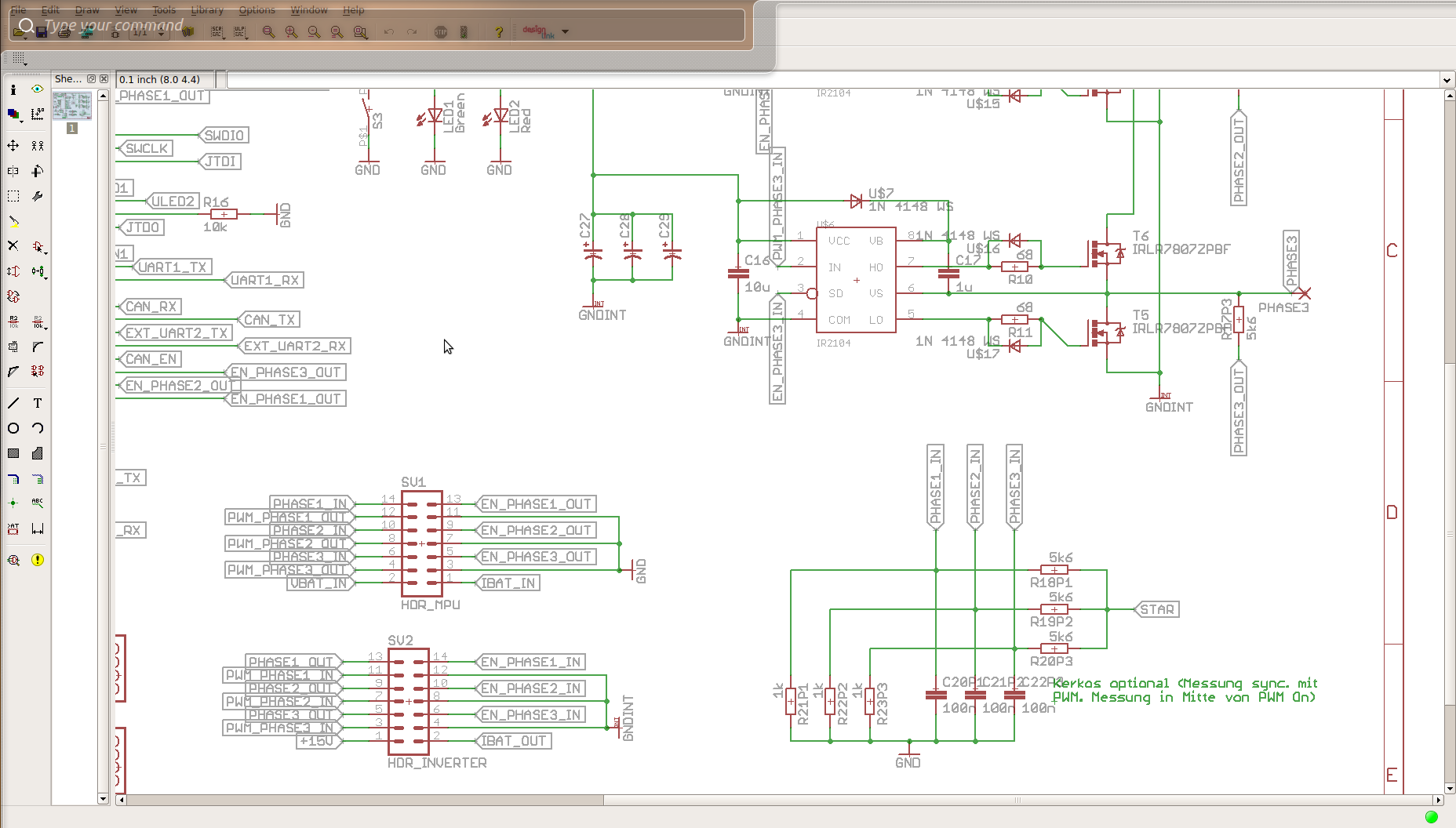Select the Pinswap tool
Screen dimensions: 1456x828
pos(13,271)
